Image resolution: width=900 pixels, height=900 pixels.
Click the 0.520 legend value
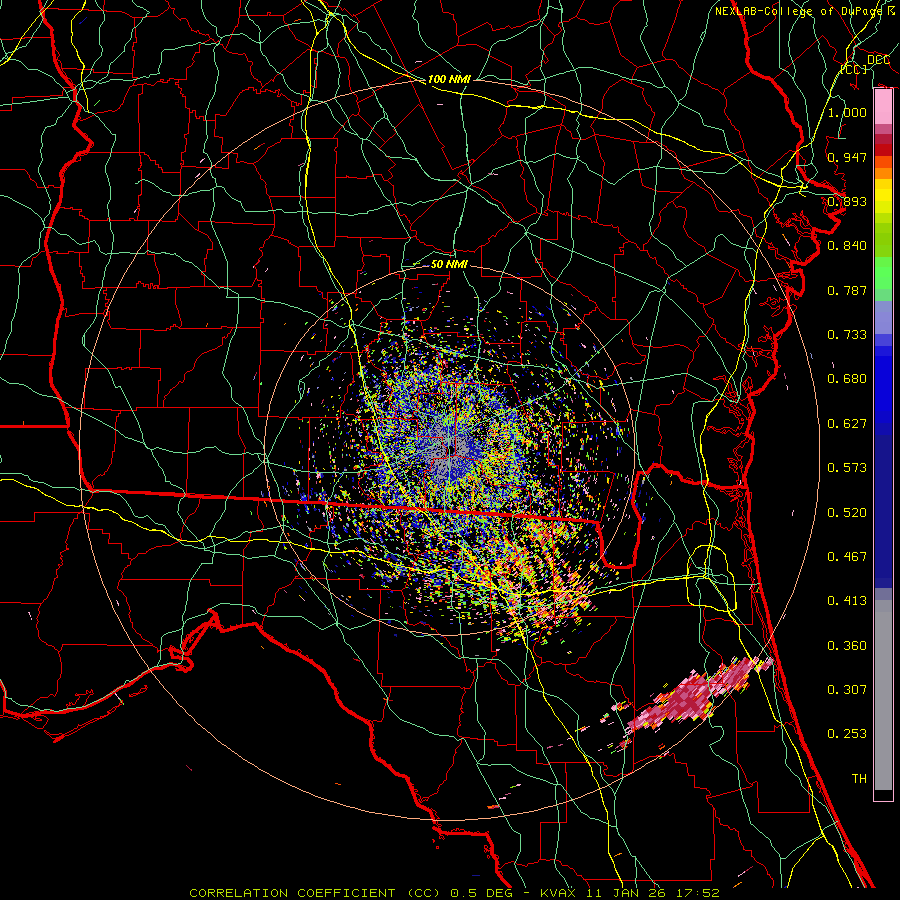point(847,513)
